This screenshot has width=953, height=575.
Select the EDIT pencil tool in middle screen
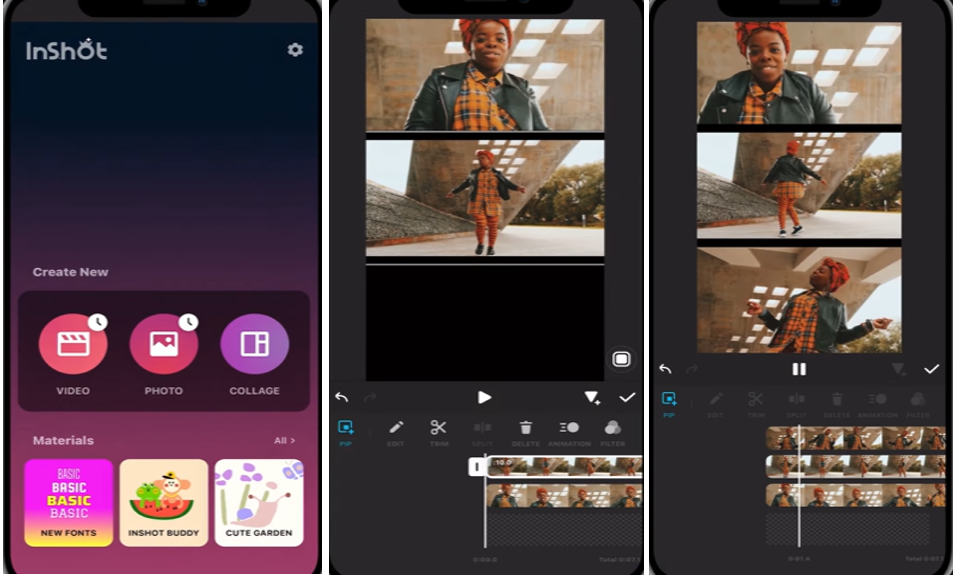pos(396,433)
